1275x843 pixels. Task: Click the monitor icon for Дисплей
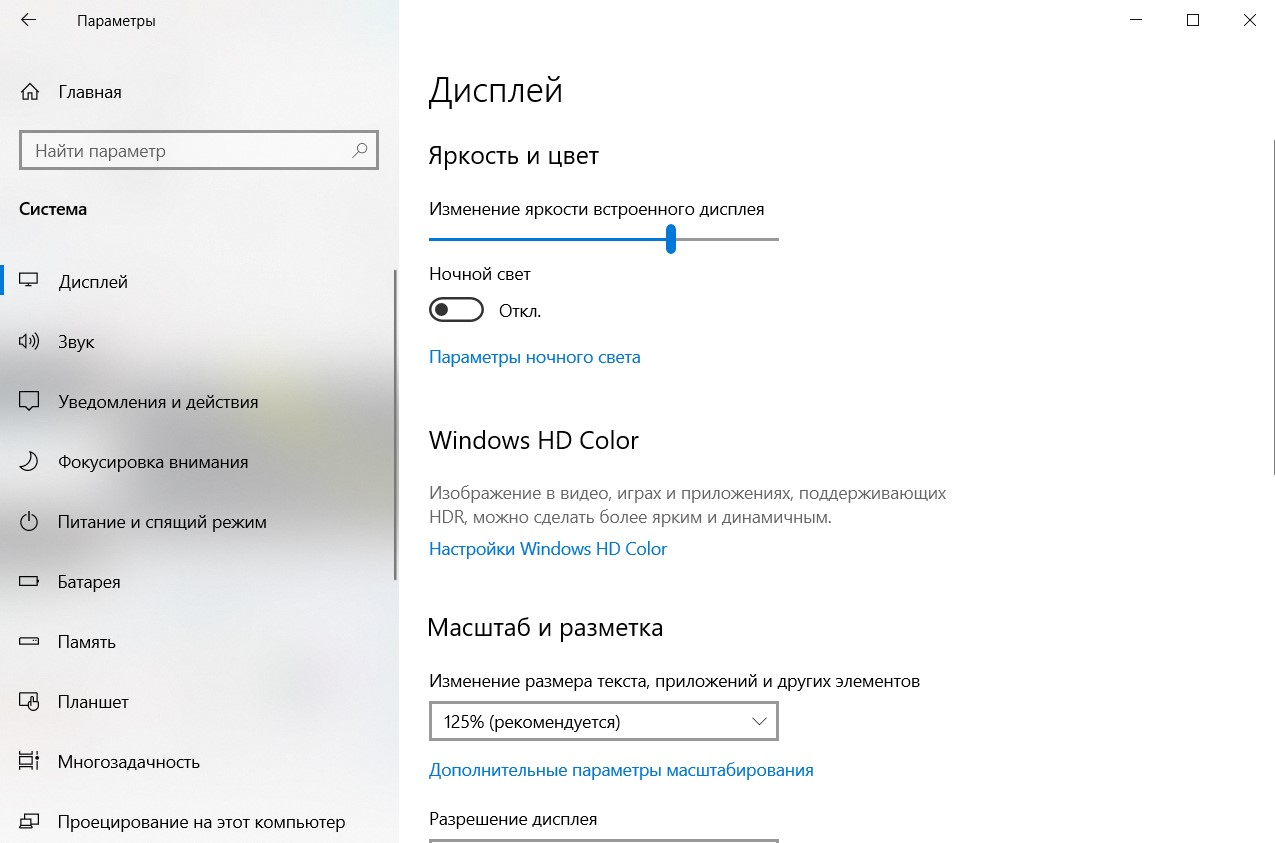pos(29,281)
